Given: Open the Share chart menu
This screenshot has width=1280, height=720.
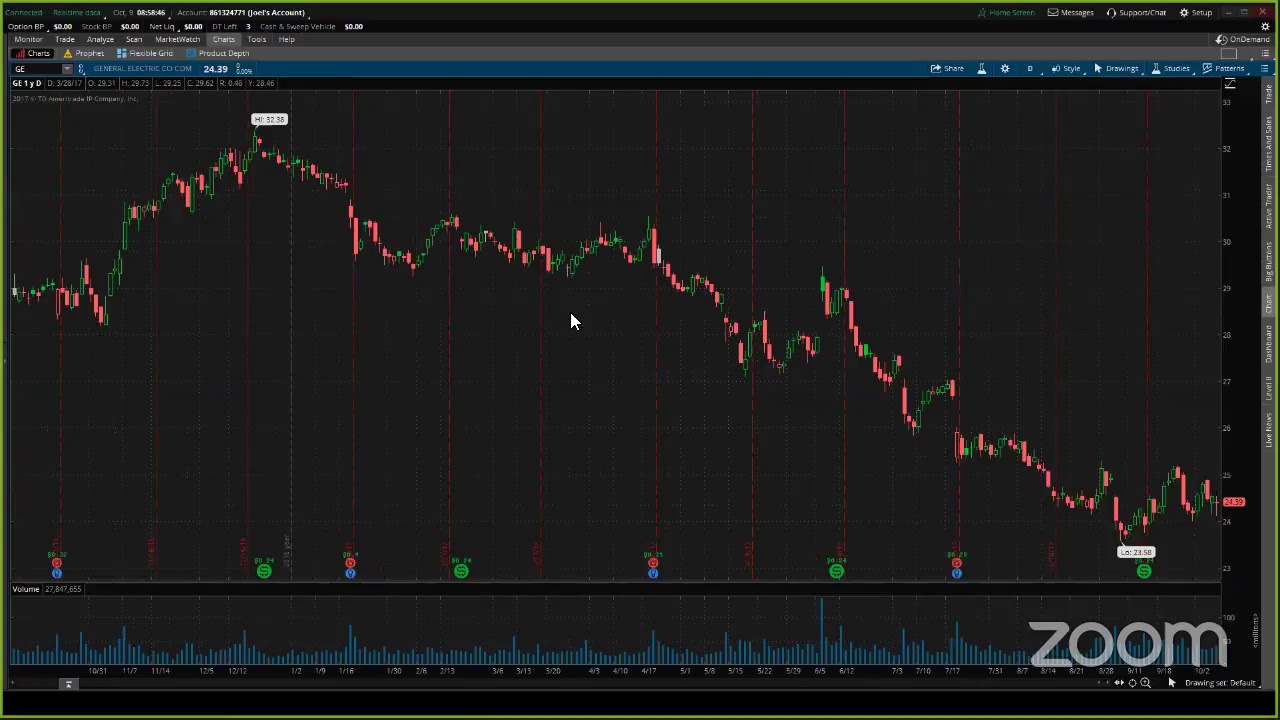Looking at the screenshot, I should click(947, 68).
